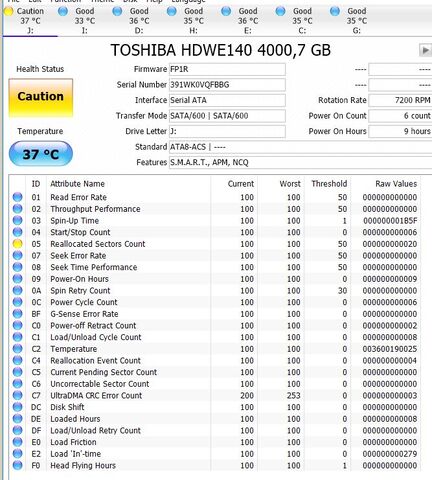The image size is (432, 480).
Task: Click the Worst column header
Action: tap(281, 184)
